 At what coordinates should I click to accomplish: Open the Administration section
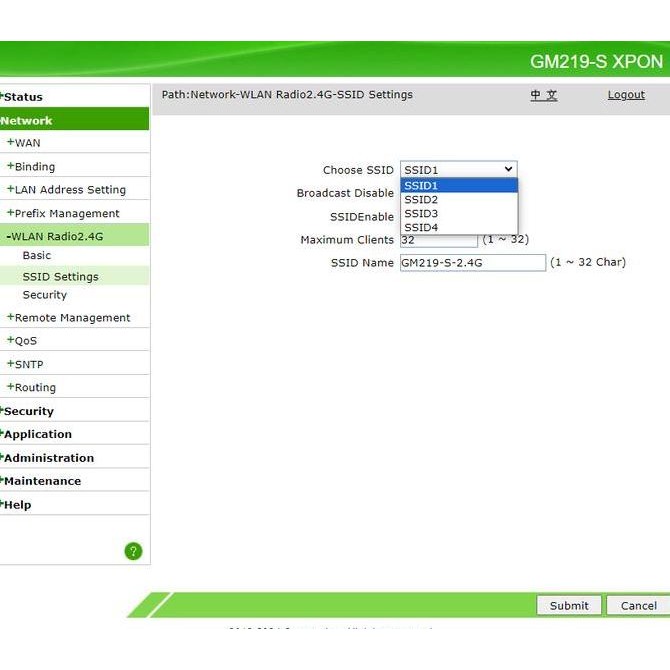point(49,458)
